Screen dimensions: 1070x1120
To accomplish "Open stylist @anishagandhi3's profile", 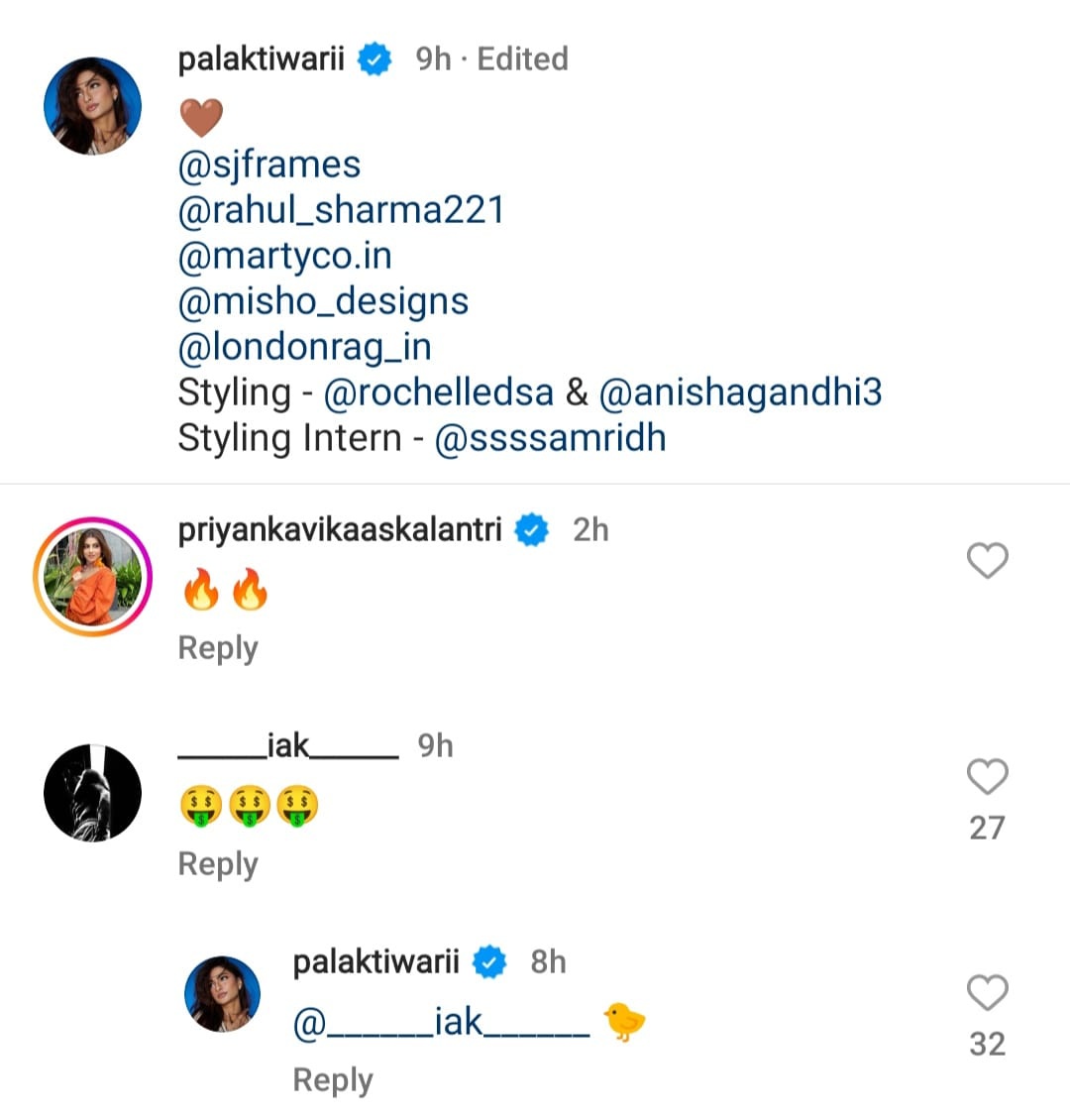I will pos(740,392).
